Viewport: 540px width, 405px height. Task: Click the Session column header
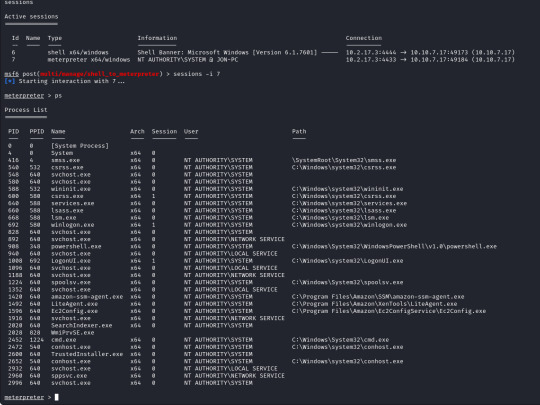click(164, 131)
